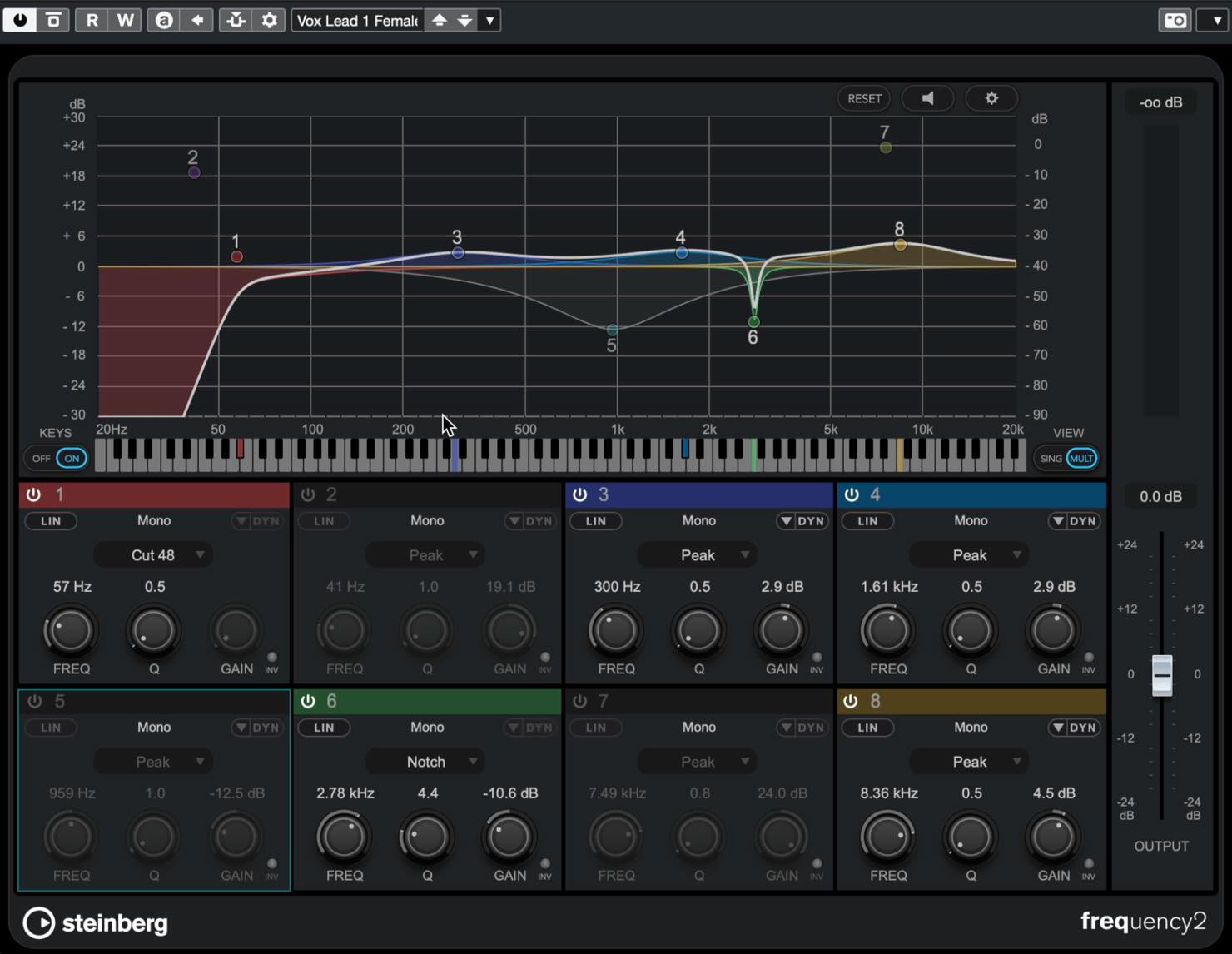Click the output listen speaker icon
The height and width of the screenshot is (954, 1232).
[927, 98]
